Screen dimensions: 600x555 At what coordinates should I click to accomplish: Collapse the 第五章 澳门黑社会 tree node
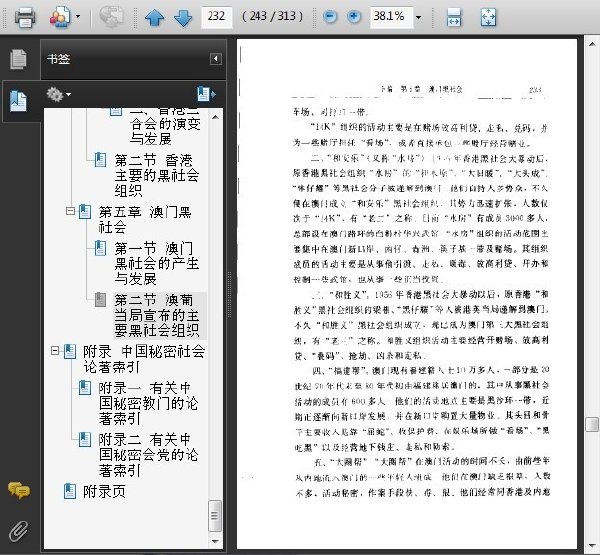click(70, 211)
